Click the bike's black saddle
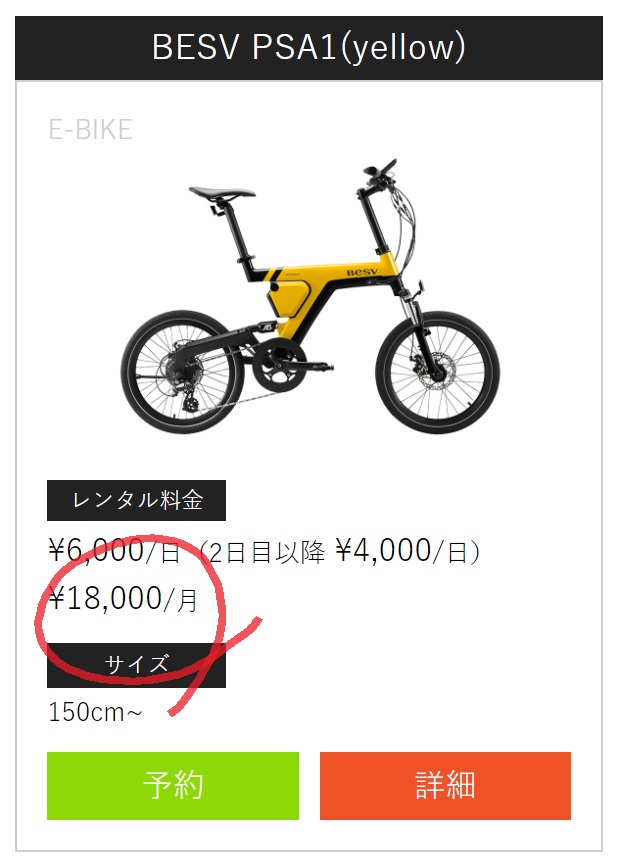The image size is (621, 867). [222, 193]
